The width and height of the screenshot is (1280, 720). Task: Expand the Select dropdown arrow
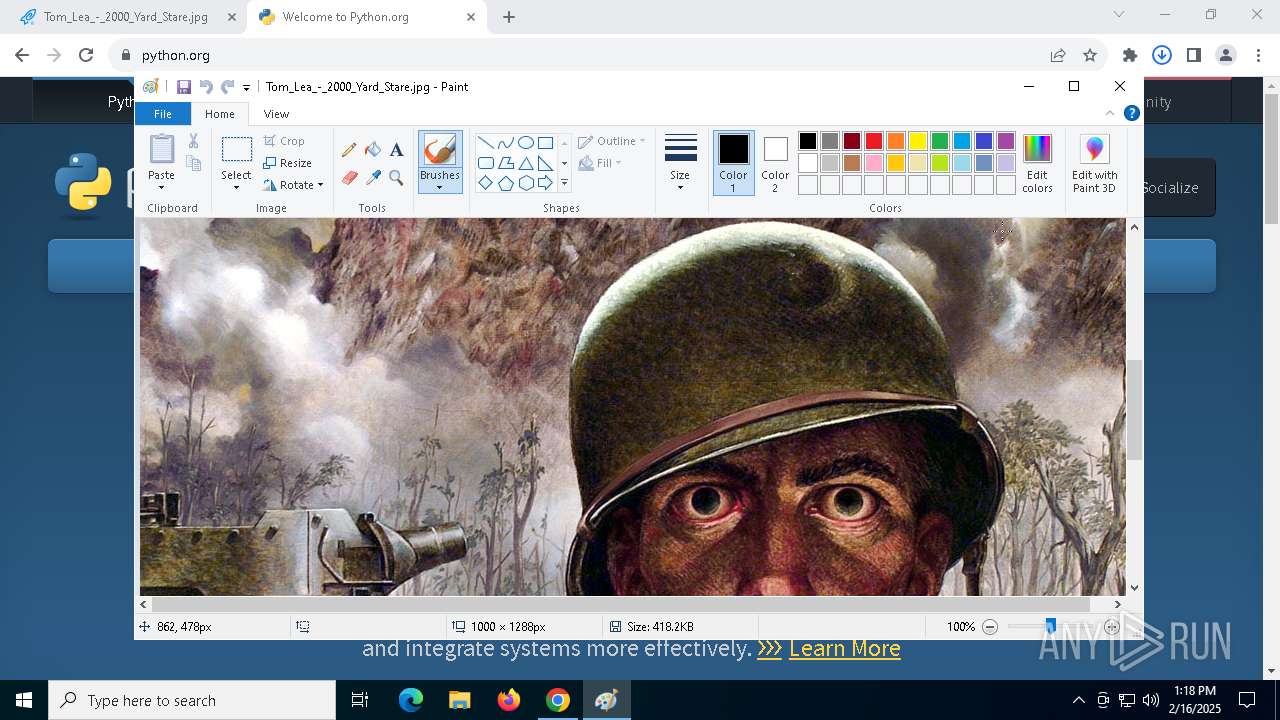[x=236, y=188]
